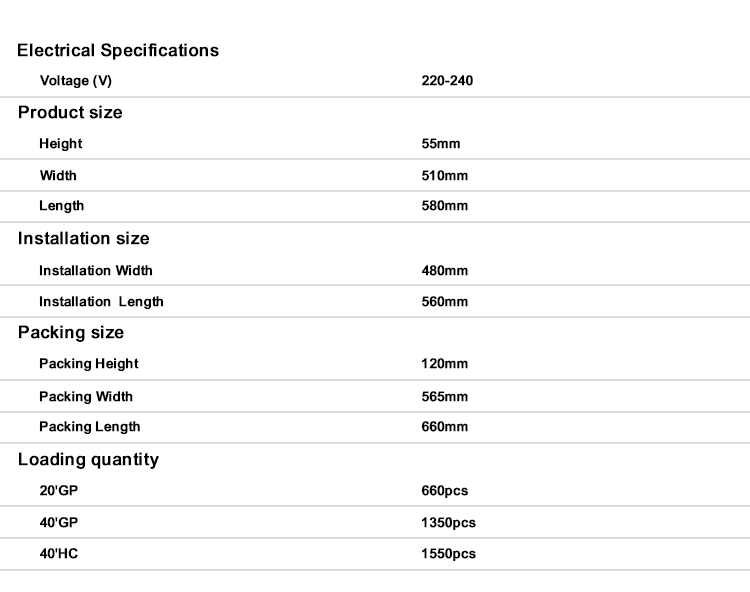750x592 pixels.
Task: Click the product Width label
Action: point(58,175)
